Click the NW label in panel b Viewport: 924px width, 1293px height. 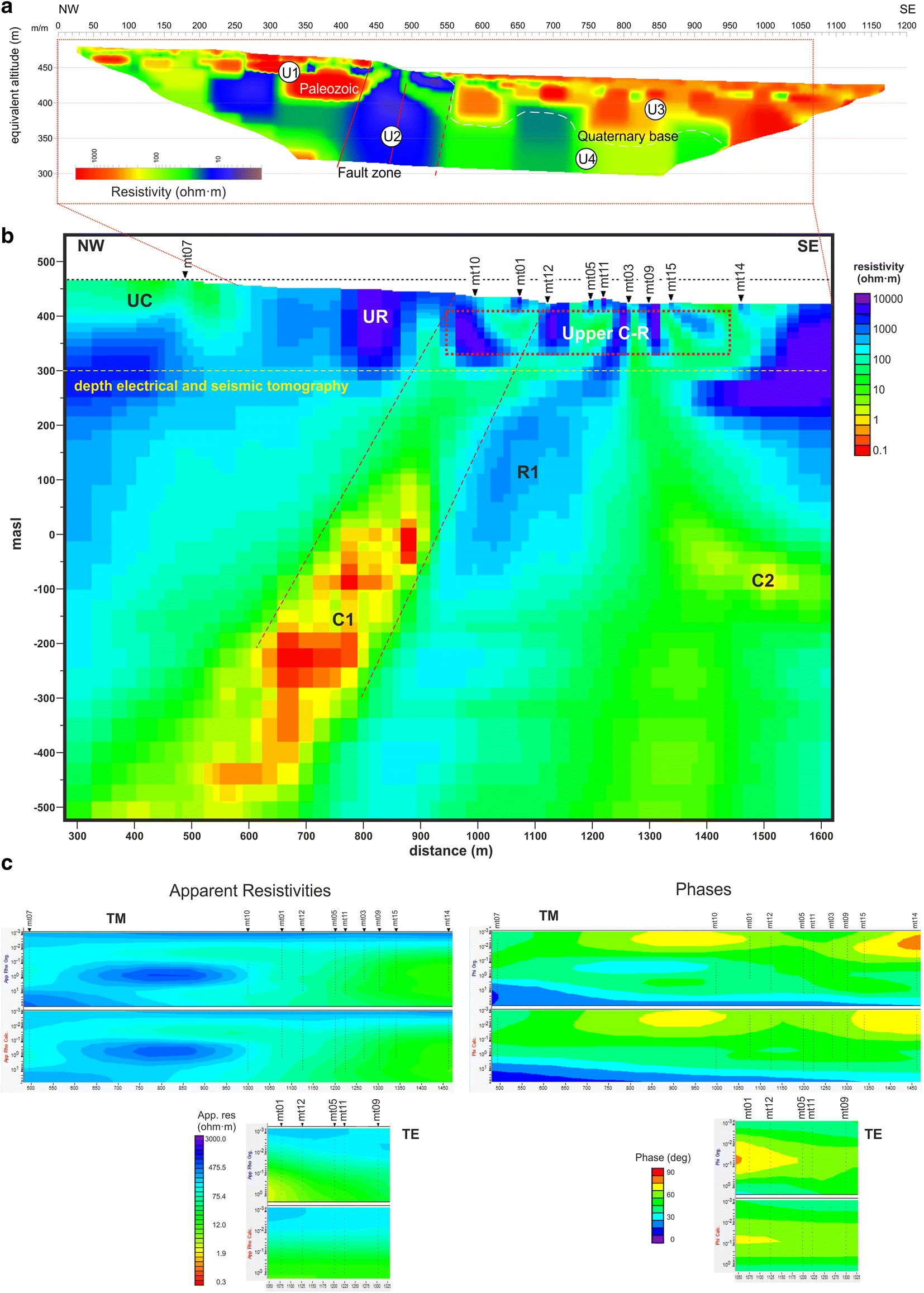pos(91,246)
